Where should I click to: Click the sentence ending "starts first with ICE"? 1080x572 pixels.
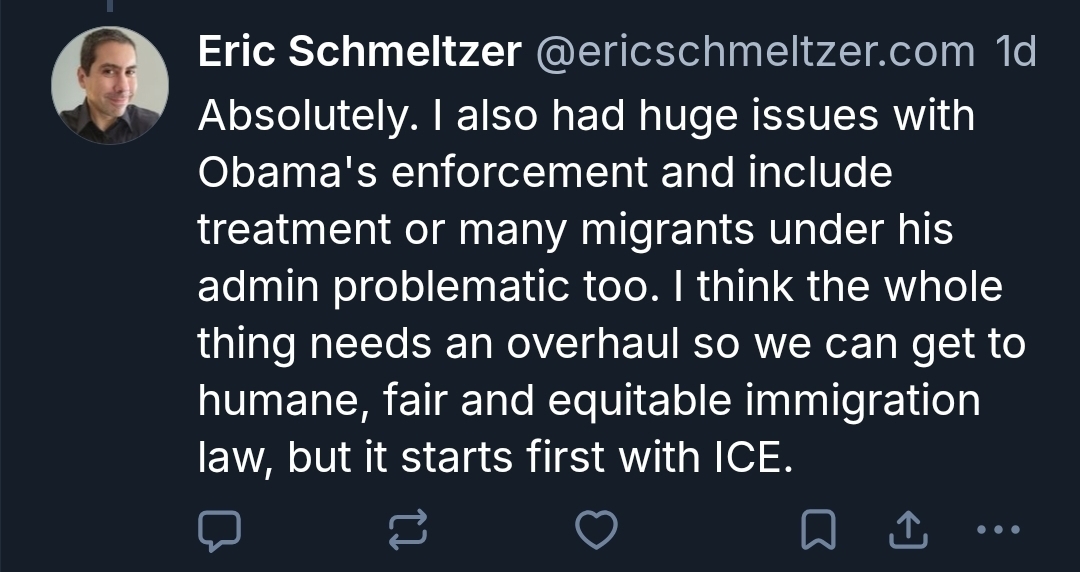coord(495,459)
